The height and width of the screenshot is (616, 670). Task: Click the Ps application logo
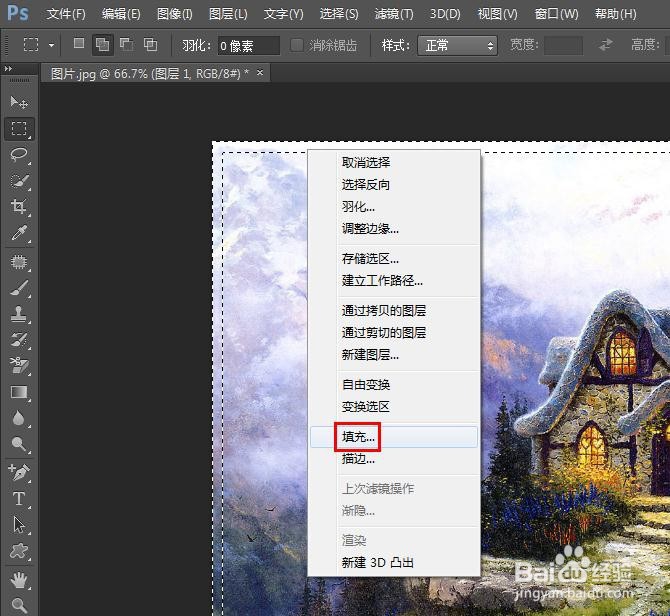(18, 13)
